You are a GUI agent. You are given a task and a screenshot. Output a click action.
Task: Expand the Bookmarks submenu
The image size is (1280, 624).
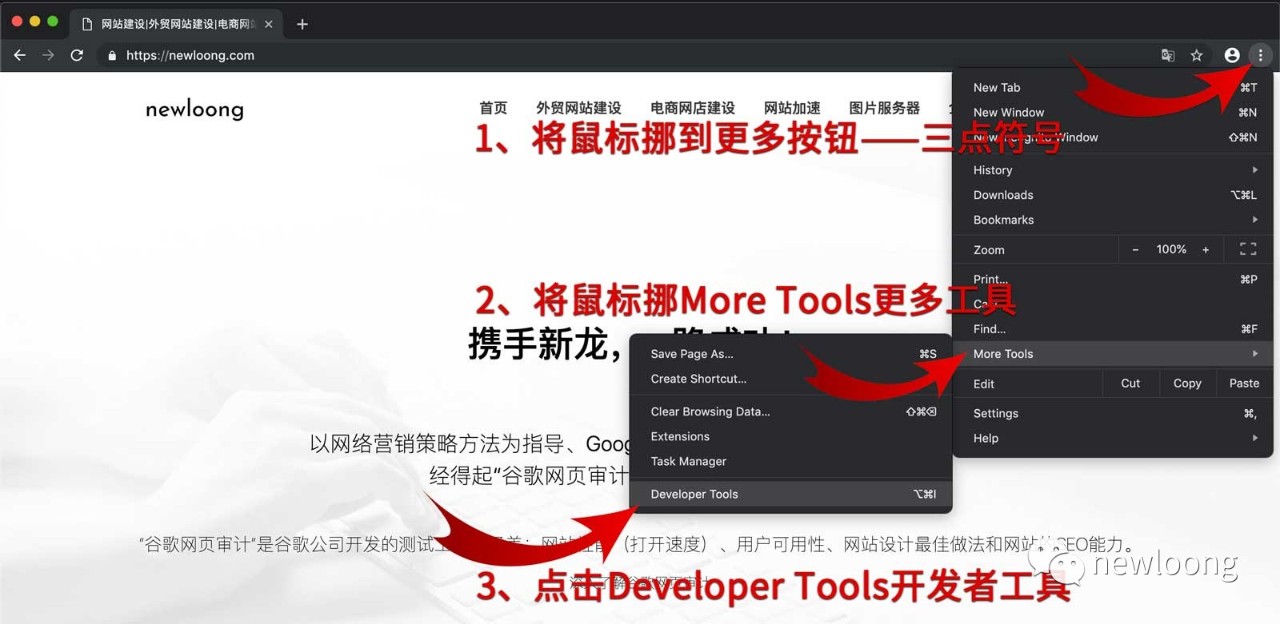[1003, 219]
